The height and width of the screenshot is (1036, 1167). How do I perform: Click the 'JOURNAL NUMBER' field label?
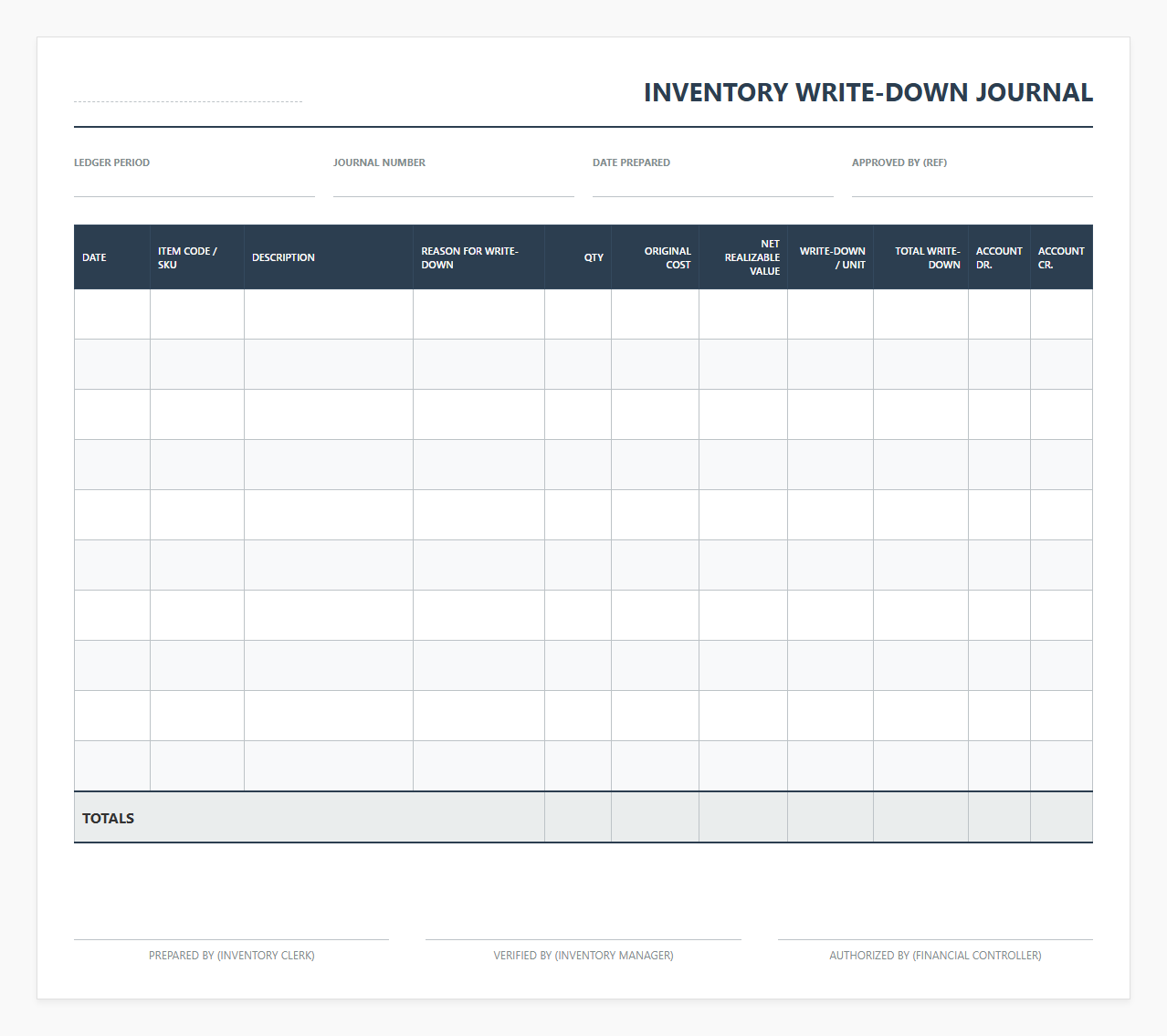pos(379,162)
